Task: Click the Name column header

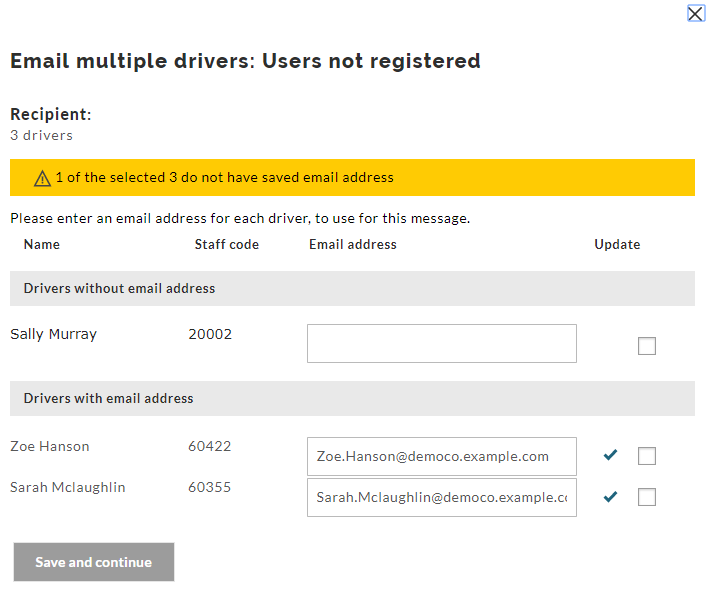Action: [x=42, y=244]
